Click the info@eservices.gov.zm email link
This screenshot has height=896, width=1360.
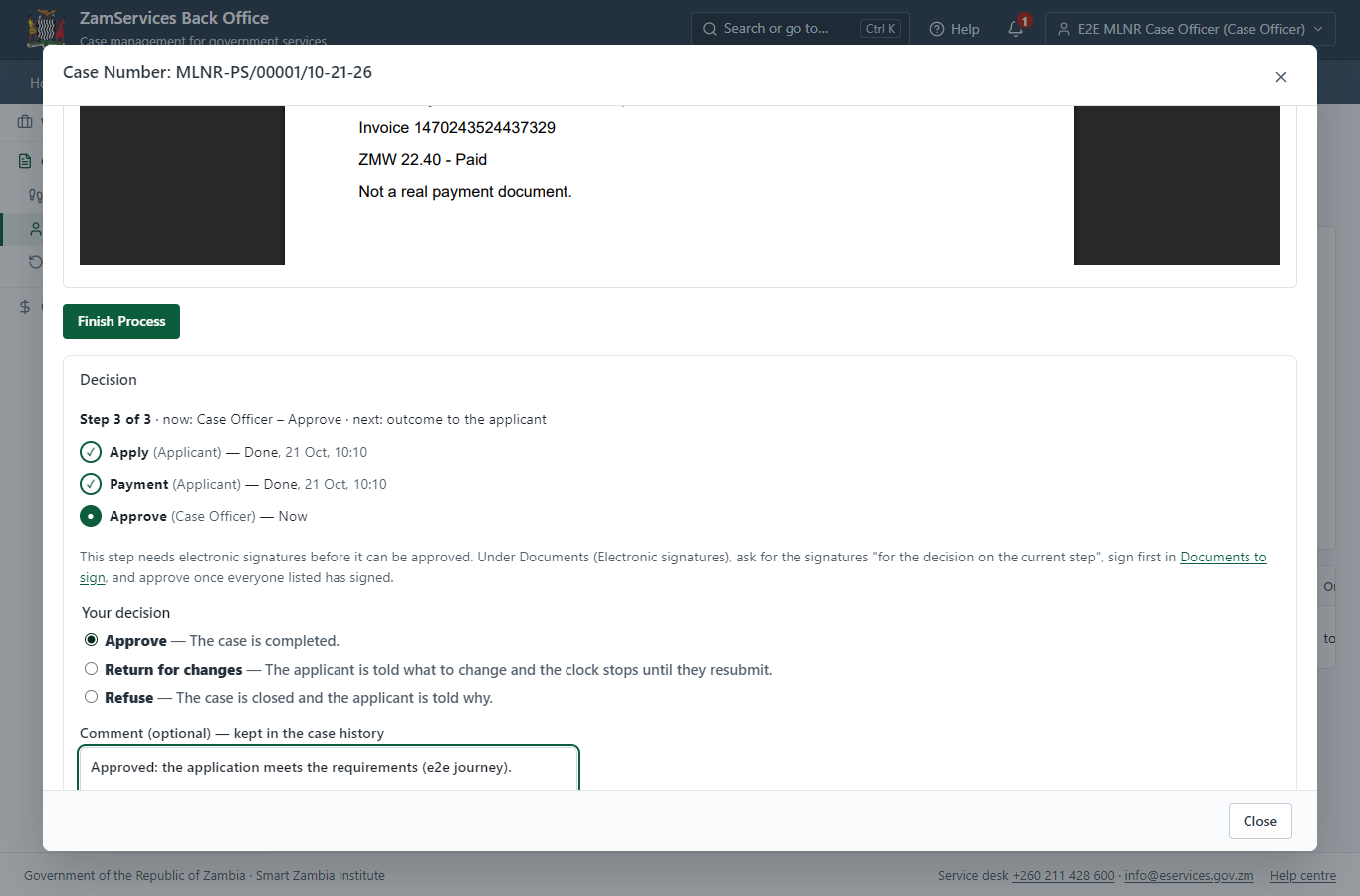pyautogui.click(x=1189, y=876)
